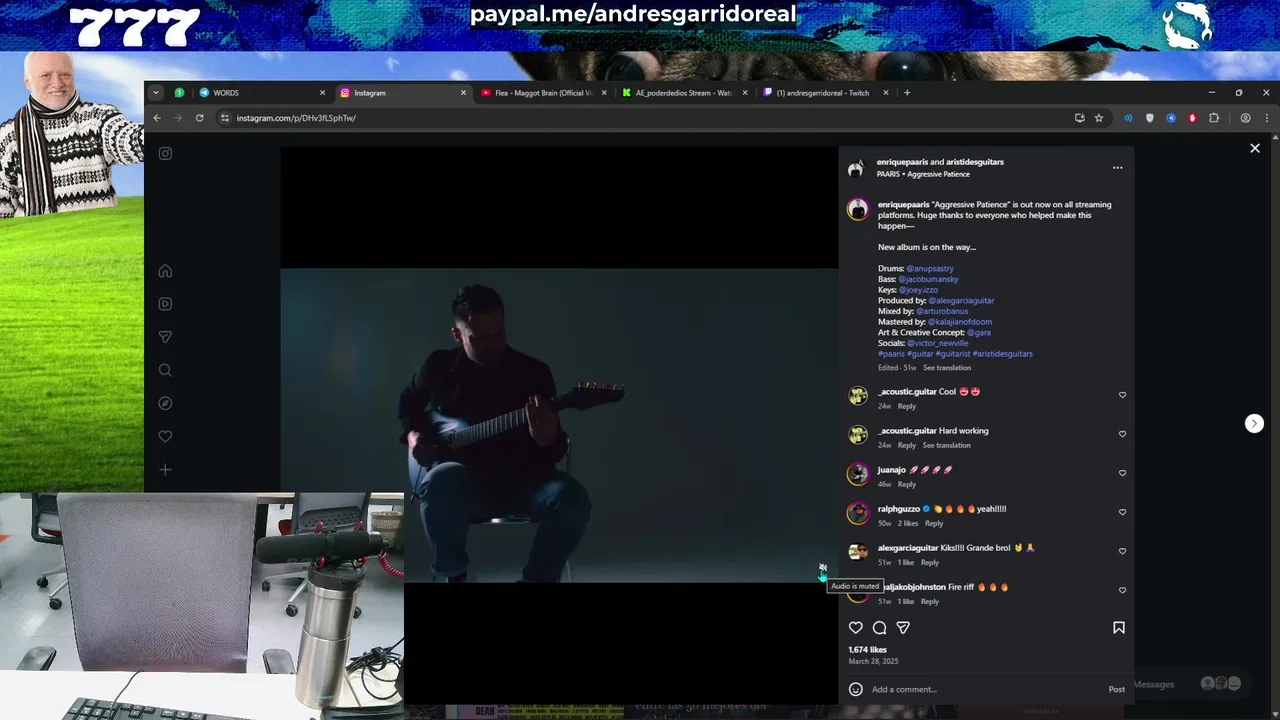Save post with bookmark icon
The image size is (1280, 720).
pos(1119,627)
